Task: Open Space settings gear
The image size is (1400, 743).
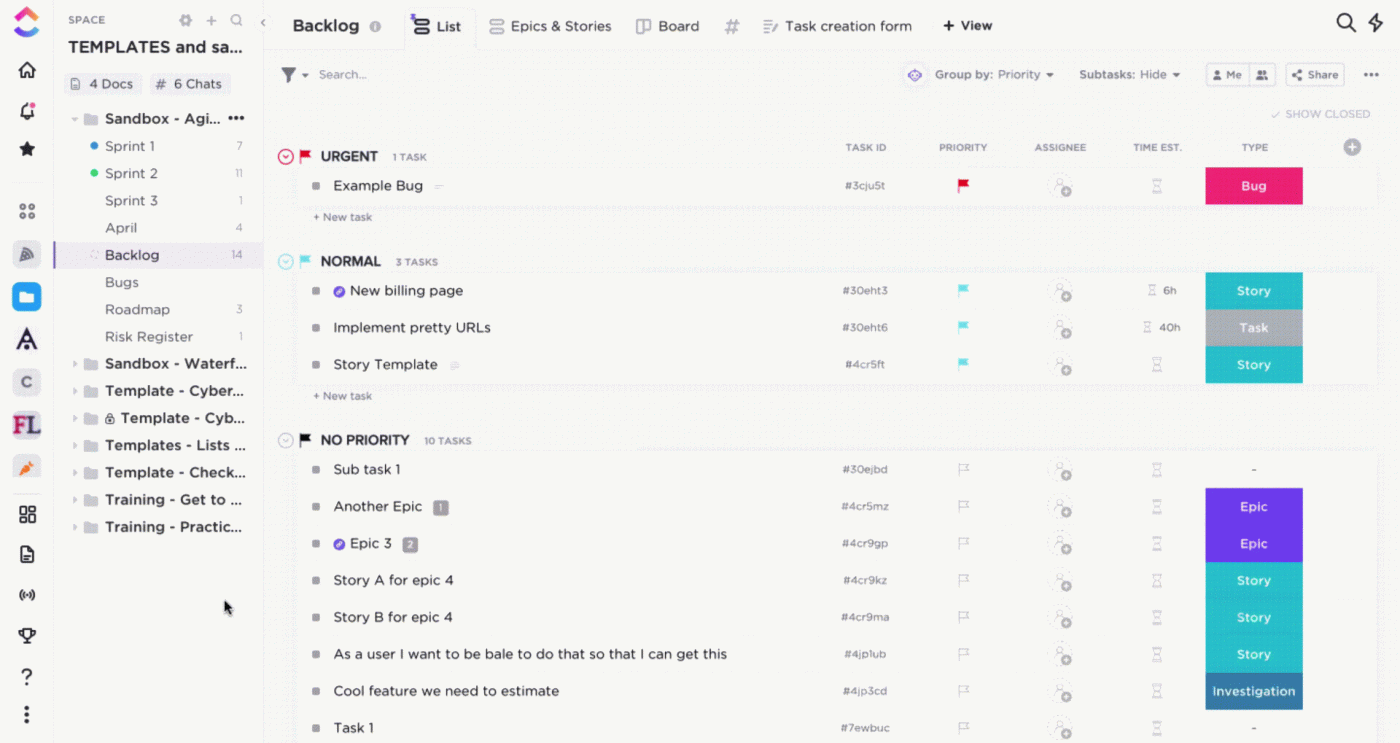Action: (x=185, y=20)
